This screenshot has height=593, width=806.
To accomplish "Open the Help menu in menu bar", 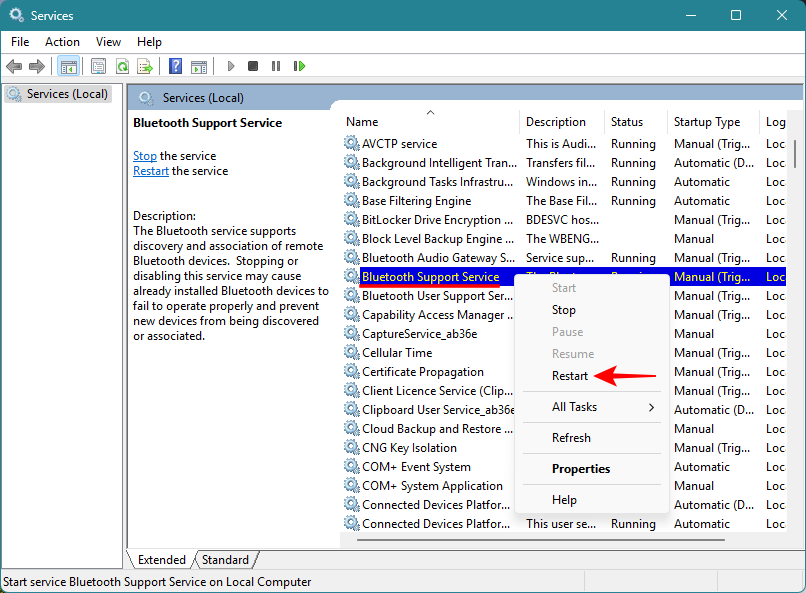I will point(149,42).
